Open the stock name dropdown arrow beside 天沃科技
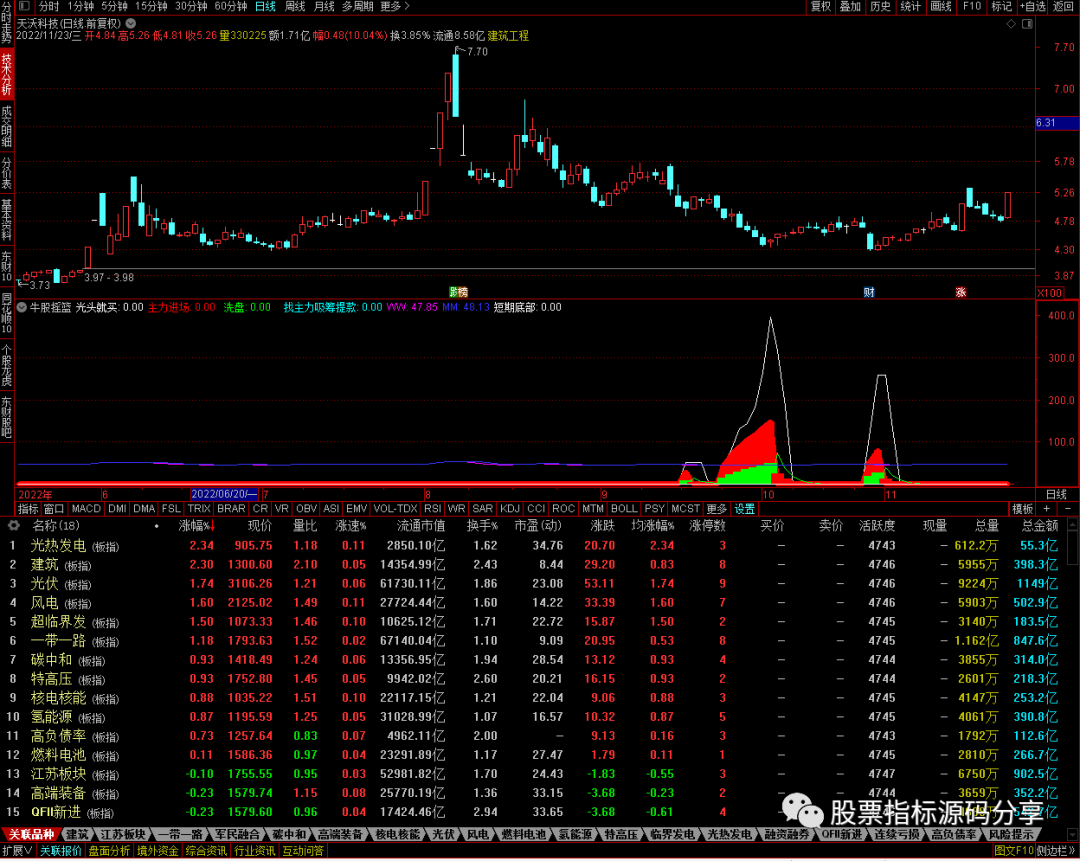 [x=131, y=23]
